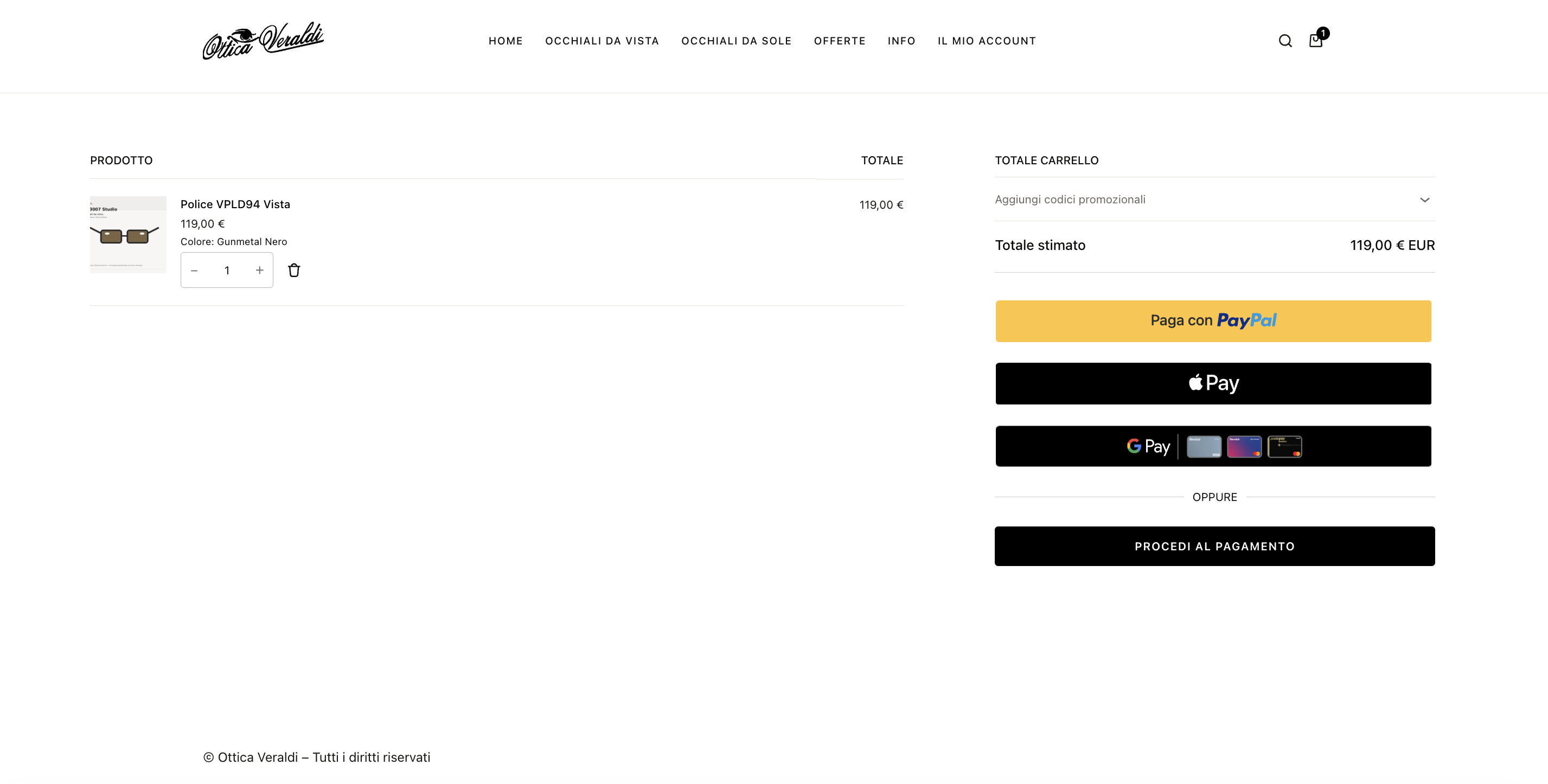This screenshot has height=784, width=1548.
Task: Click the product price 119,00 € under title
Action: (202, 223)
